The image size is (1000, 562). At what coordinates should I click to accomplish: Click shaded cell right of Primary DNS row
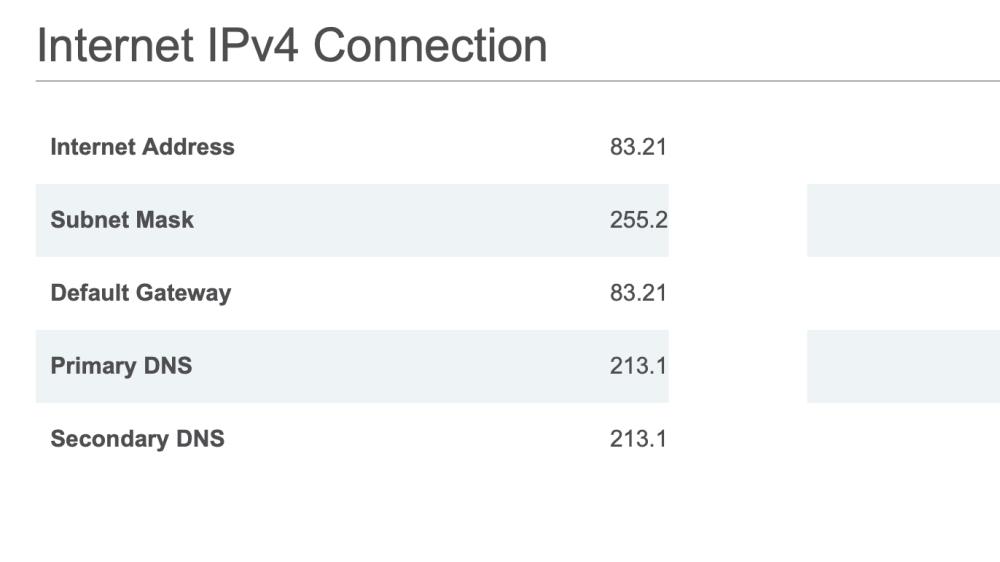pos(903,367)
